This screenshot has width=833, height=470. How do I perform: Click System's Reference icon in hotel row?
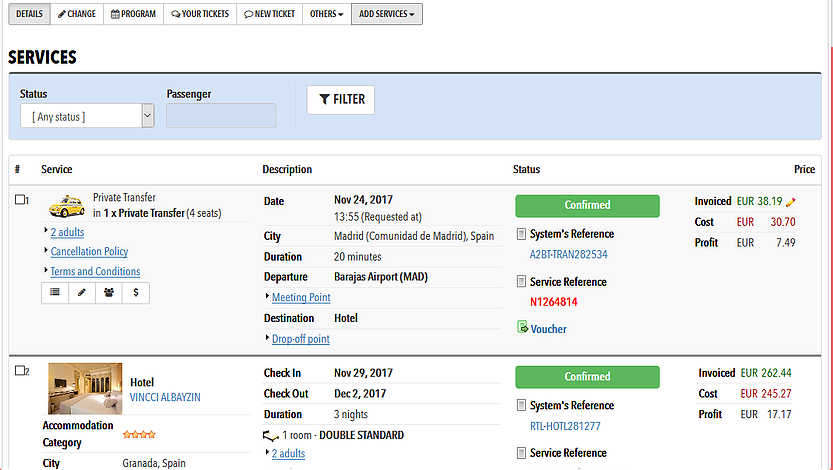pyautogui.click(x=521, y=405)
